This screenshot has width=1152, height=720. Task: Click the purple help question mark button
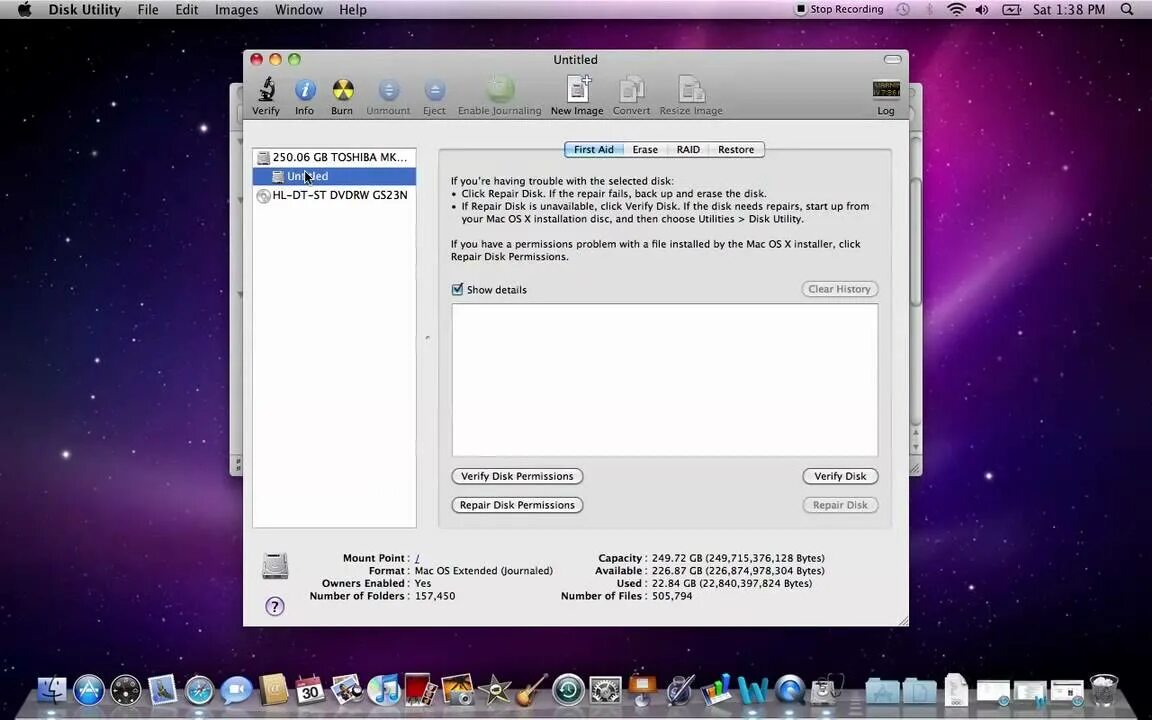pyautogui.click(x=275, y=606)
